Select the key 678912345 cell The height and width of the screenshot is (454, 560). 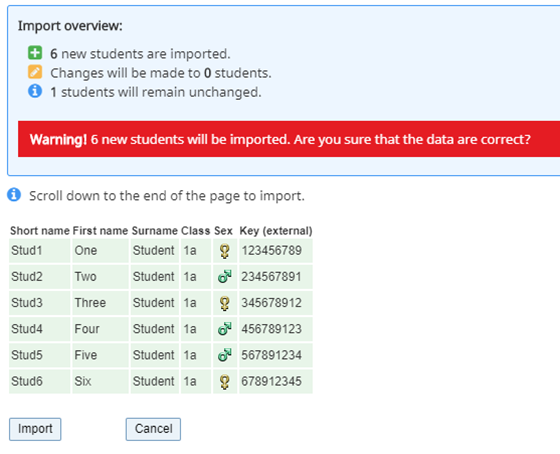[276, 381]
